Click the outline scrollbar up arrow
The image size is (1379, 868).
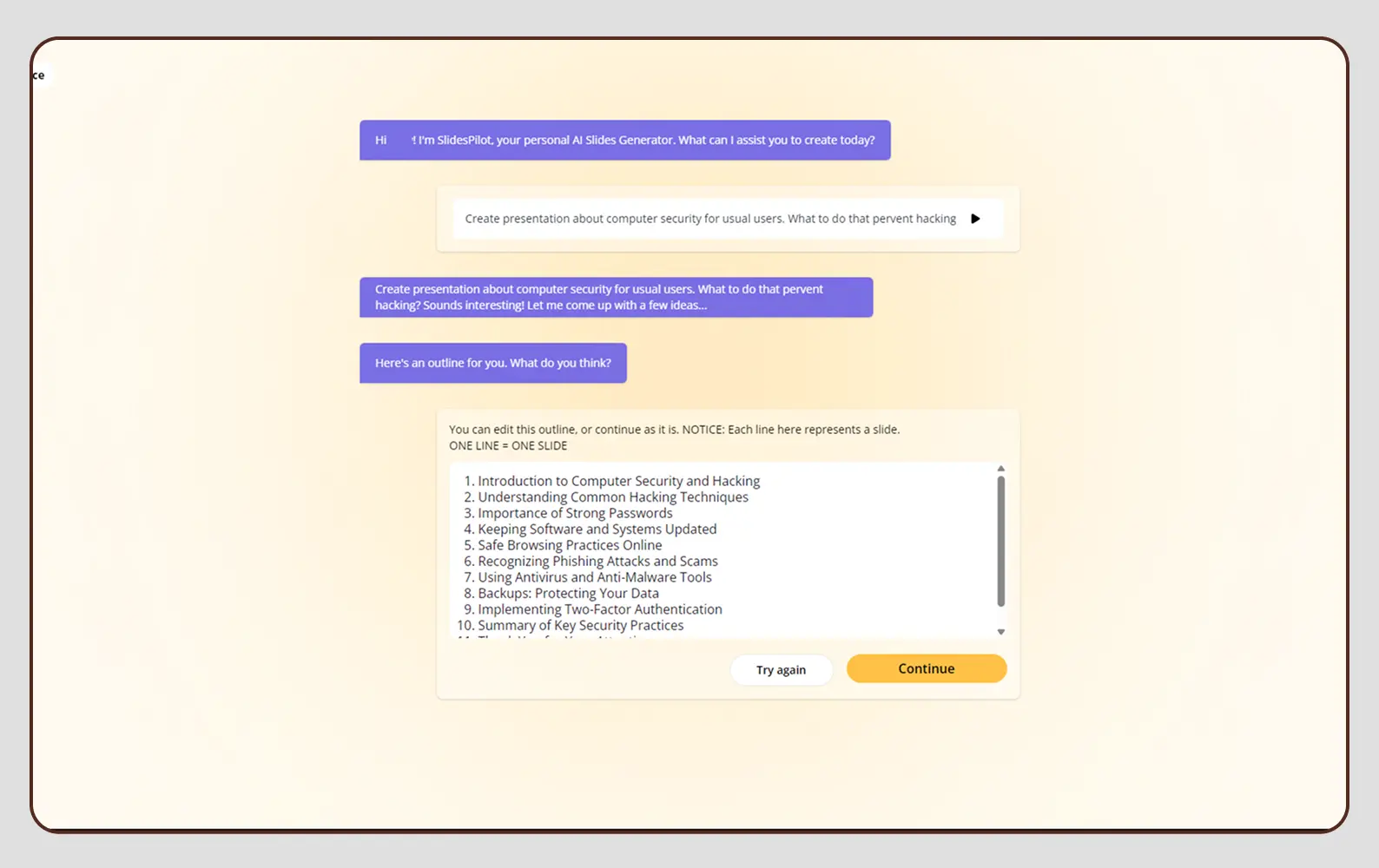coord(1000,469)
